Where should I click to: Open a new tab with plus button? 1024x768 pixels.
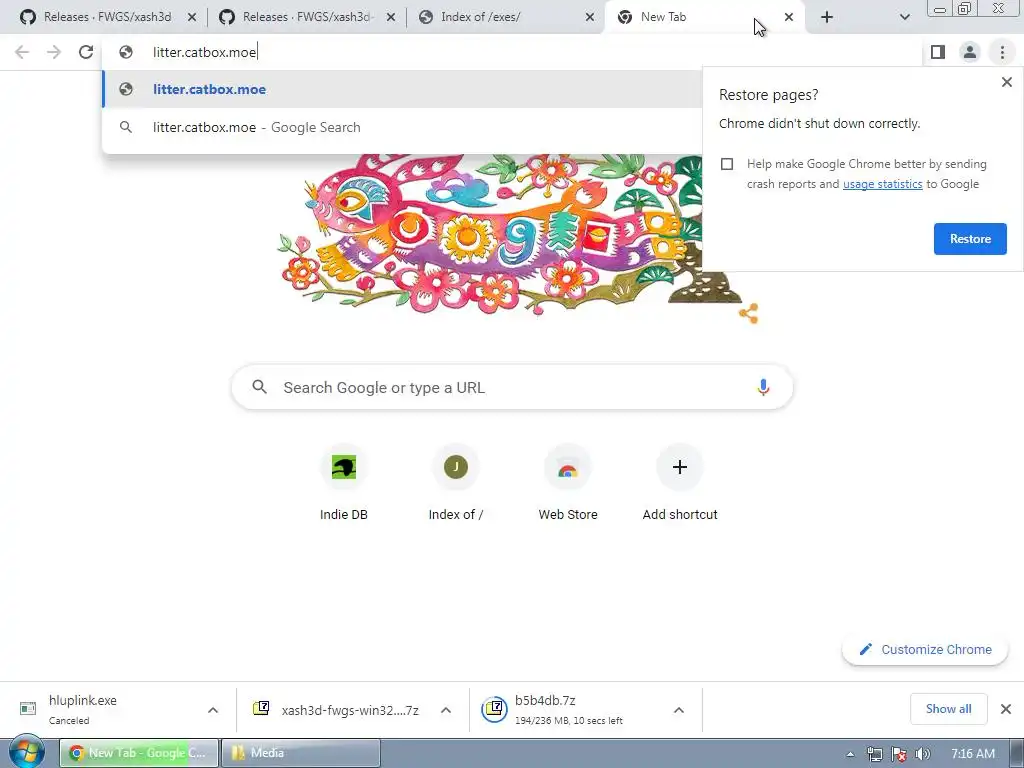tap(827, 18)
